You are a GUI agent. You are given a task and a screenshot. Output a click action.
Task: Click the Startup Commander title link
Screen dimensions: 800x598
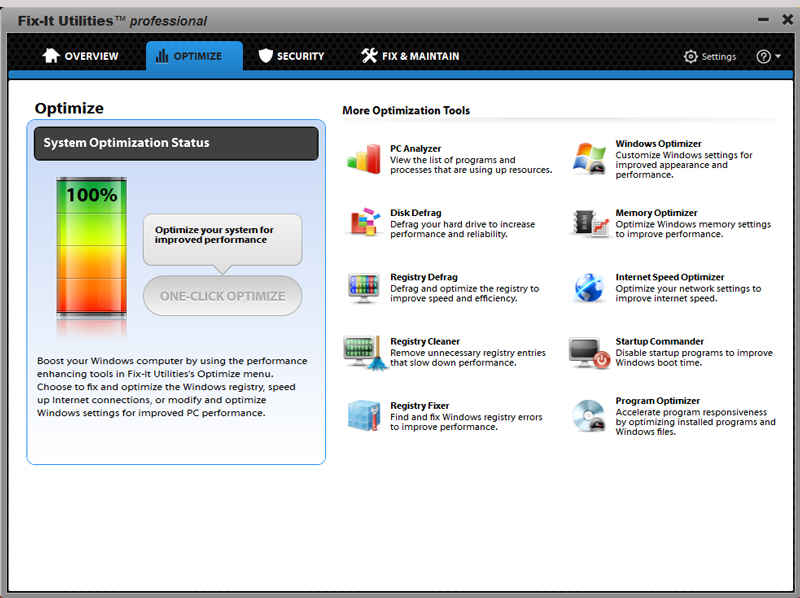point(659,341)
